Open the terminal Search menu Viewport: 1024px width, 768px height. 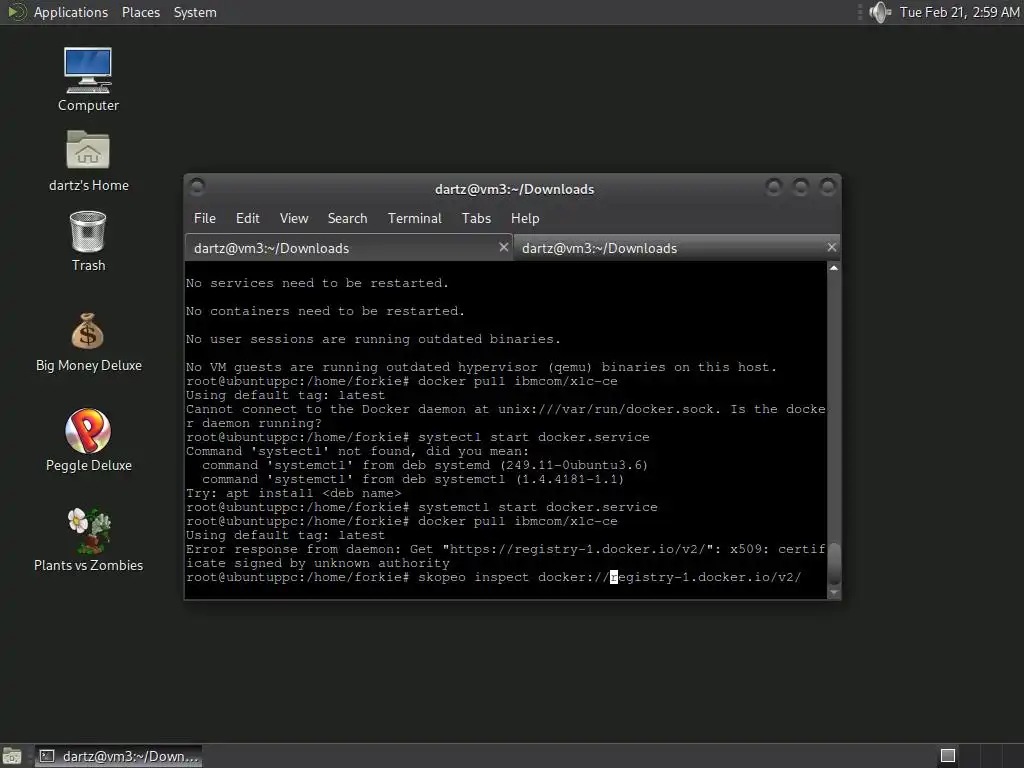(347, 218)
